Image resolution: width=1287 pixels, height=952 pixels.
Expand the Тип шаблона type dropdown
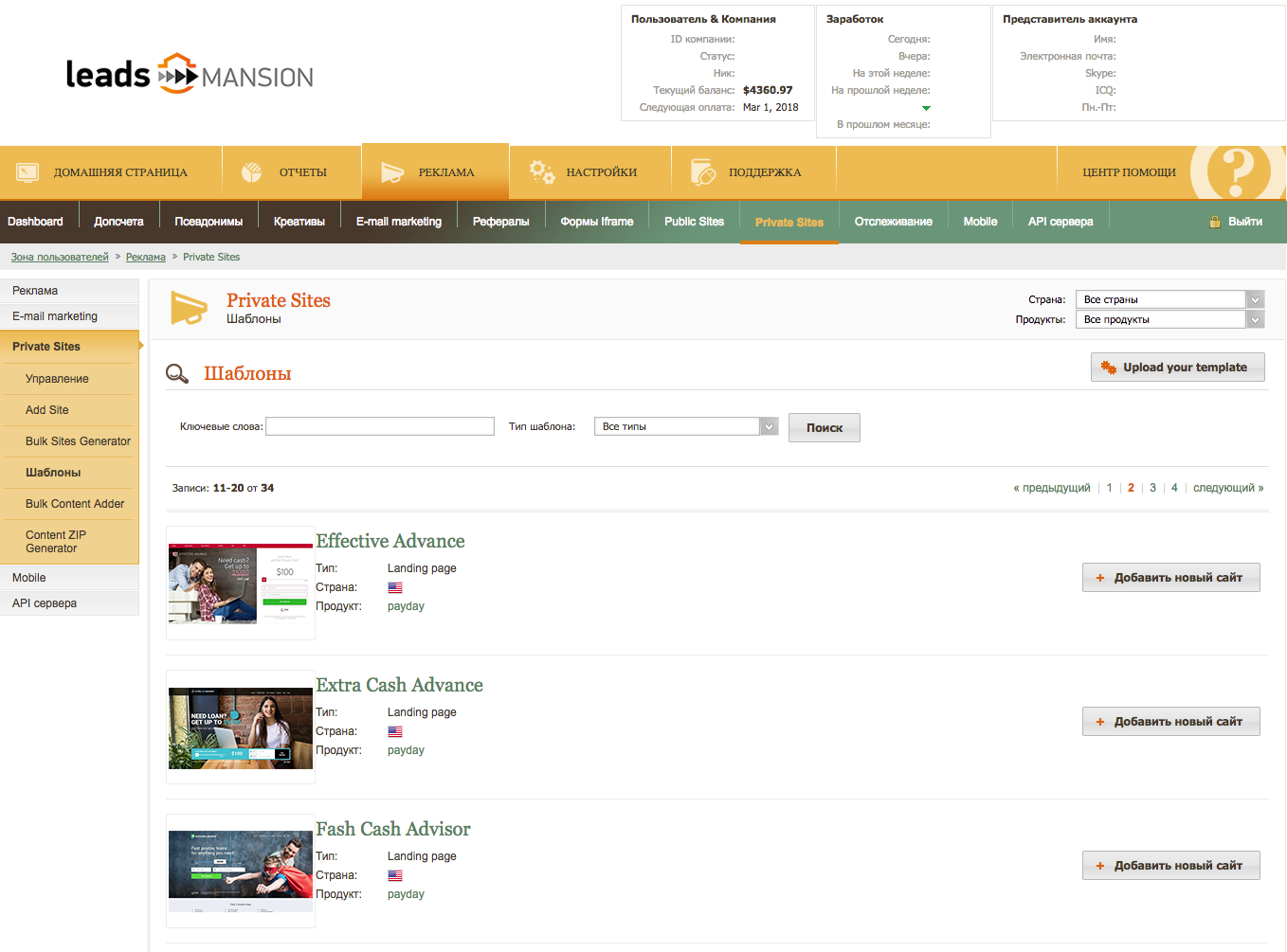pyautogui.click(x=769, y=426)
